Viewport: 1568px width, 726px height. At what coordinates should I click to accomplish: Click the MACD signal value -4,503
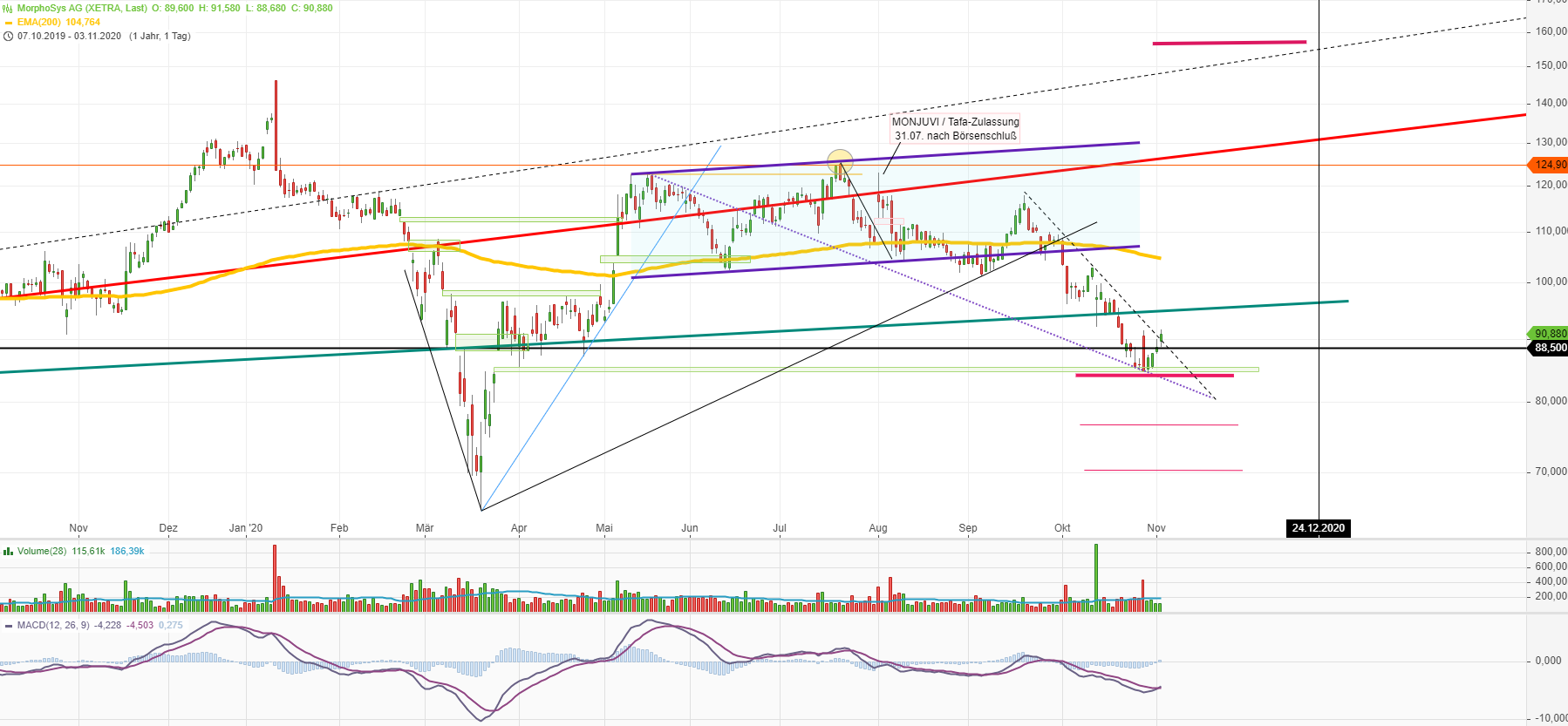[140, 626]
